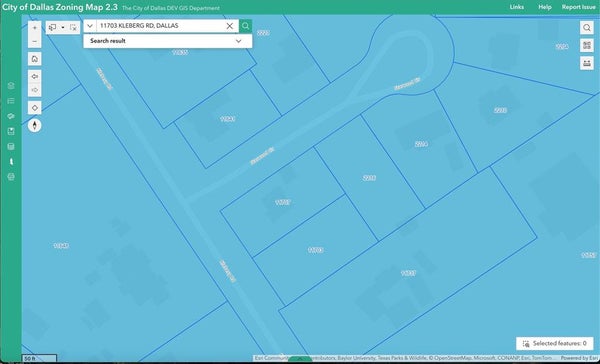The width and height of the screenshot is (600, 364).
Task: Clear the address search text
Action: [230, 26]
